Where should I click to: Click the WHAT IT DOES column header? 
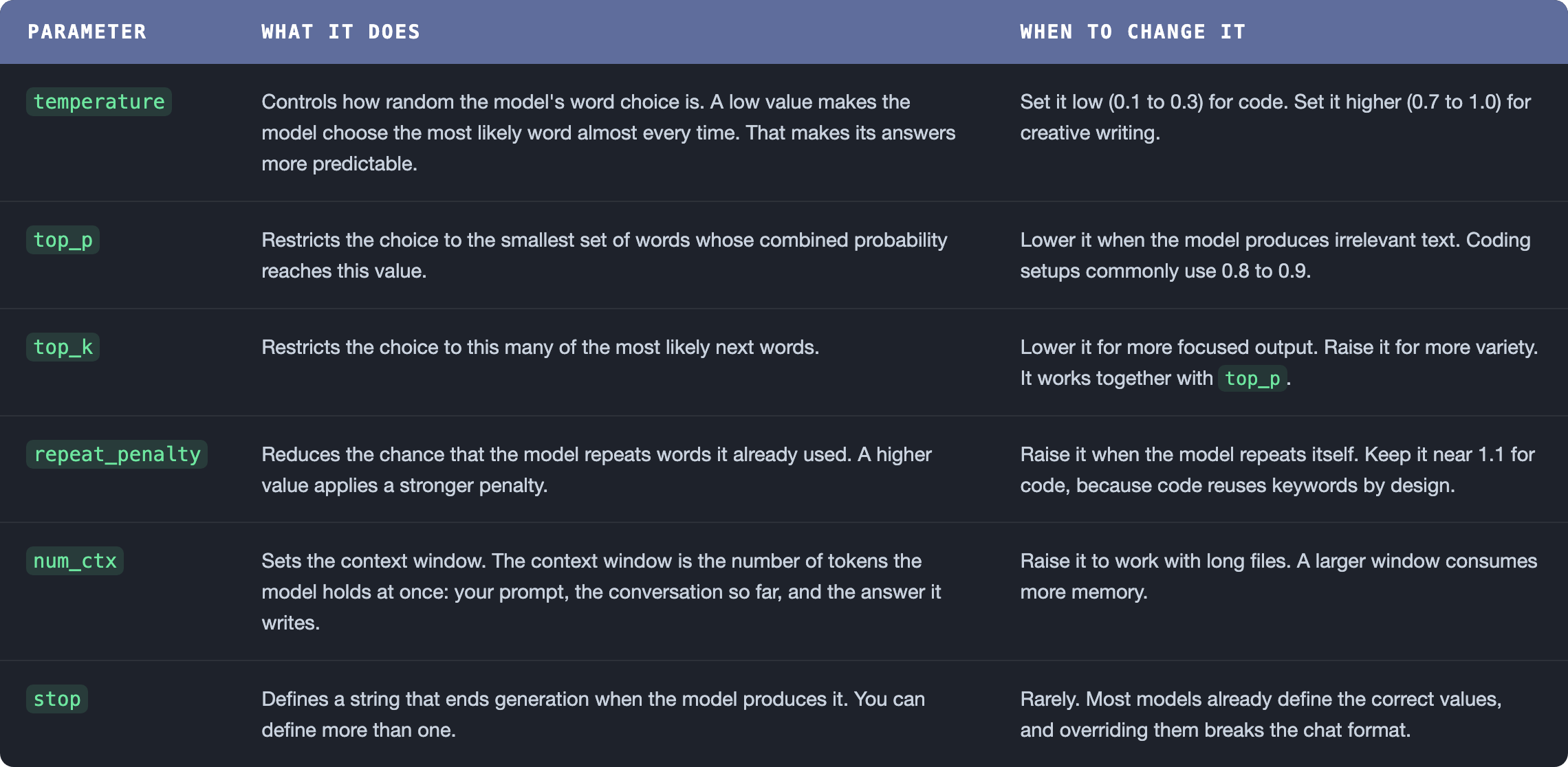coord(340,32)
